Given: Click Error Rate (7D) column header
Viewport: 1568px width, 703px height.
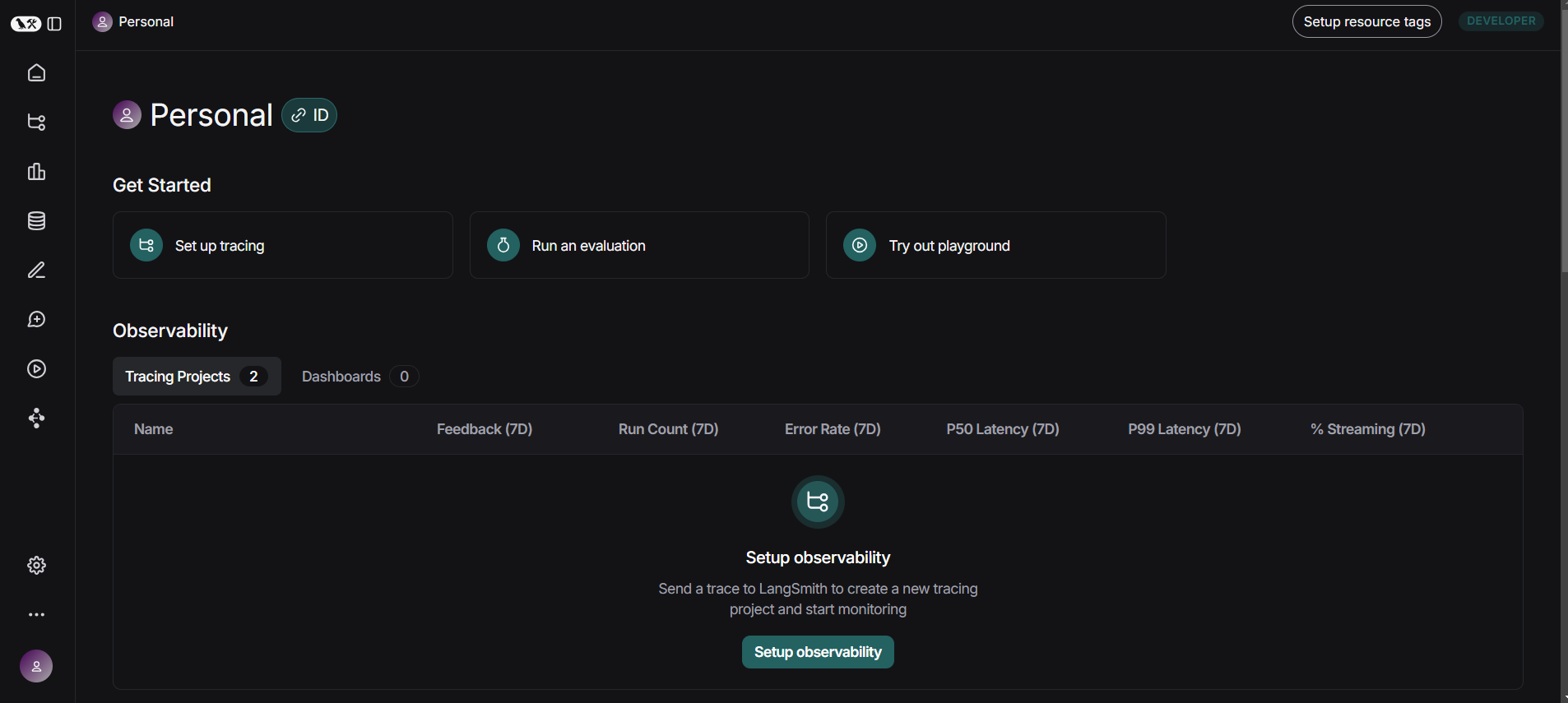Looking at the screenshot, I should pyautogui.click(x=833, y=429).
